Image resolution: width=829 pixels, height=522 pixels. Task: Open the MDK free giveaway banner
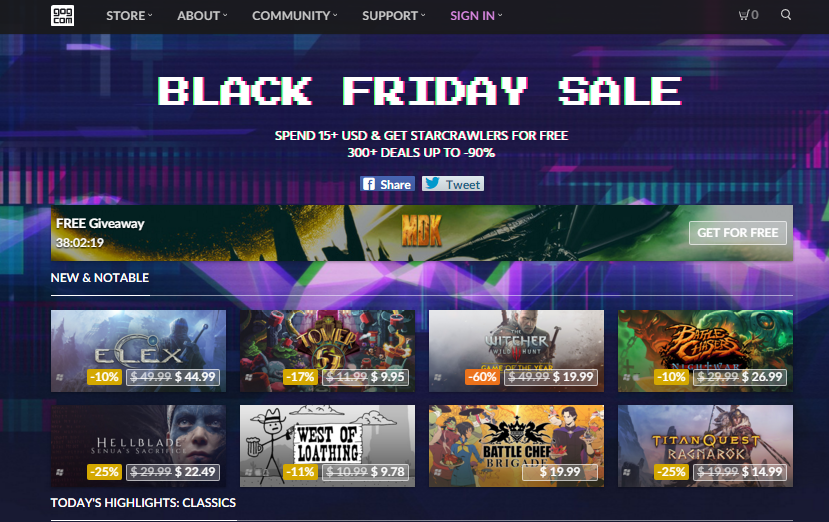[x=422, y=233]
